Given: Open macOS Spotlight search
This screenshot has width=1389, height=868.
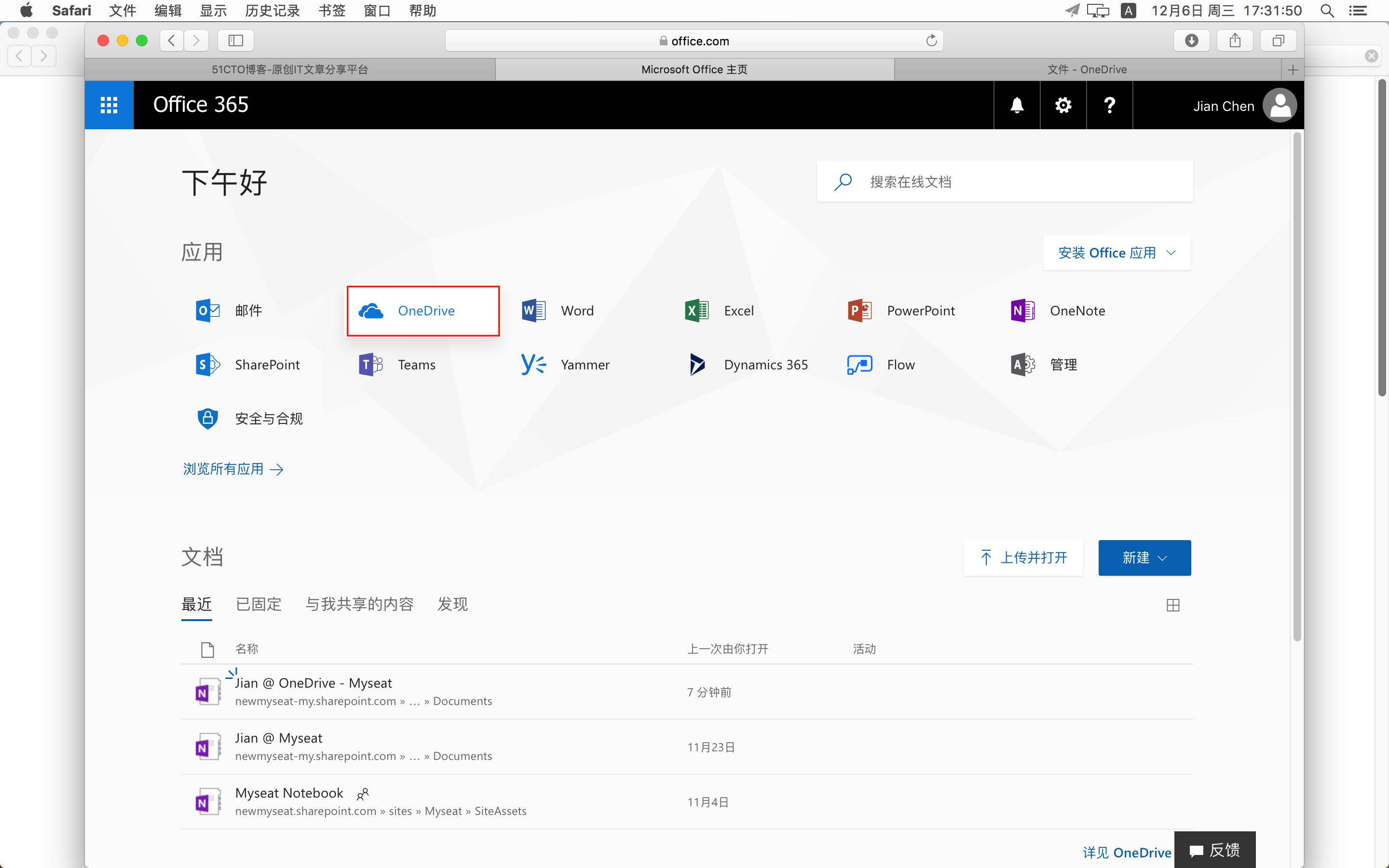Looking at the screenshot, I should click(1326, 10).
